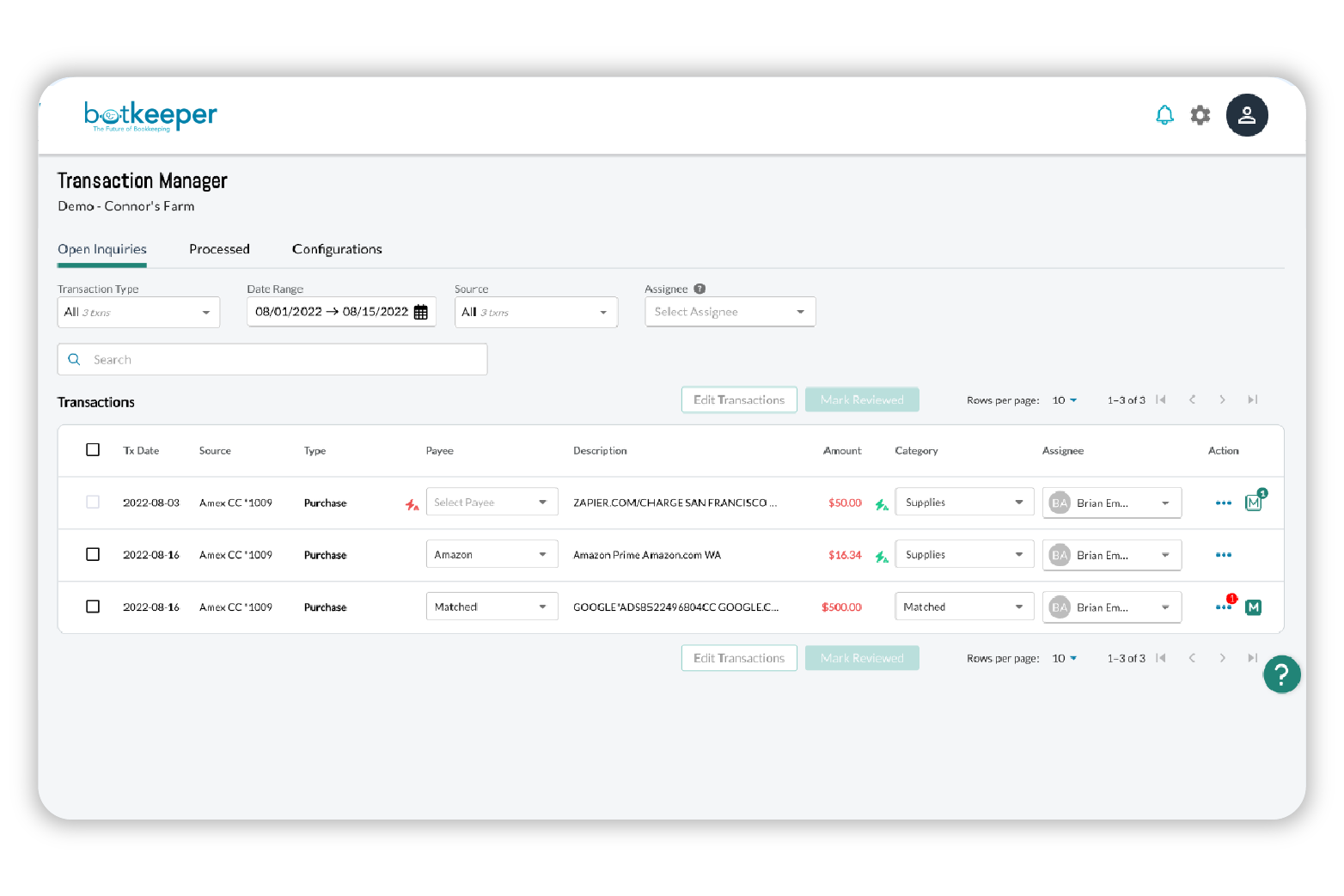
Task: Click inside the transactions search field
Action: click(x=272, y=359)
